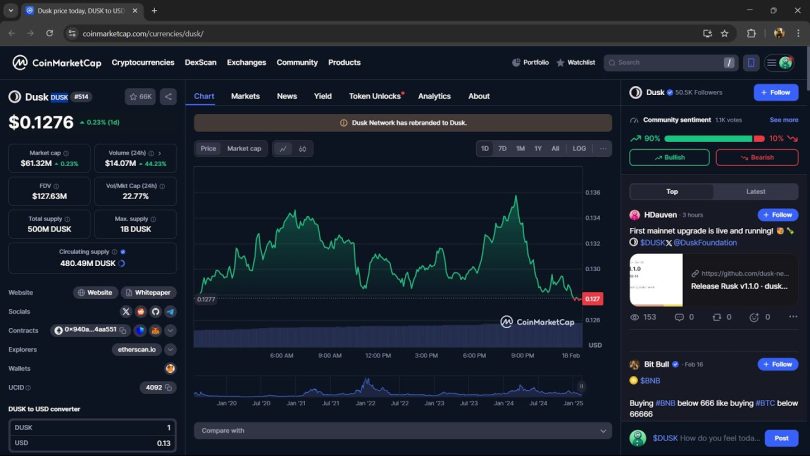
Task: Copy the 0x940a...4aa551 contract address
Action: (123, 330)
